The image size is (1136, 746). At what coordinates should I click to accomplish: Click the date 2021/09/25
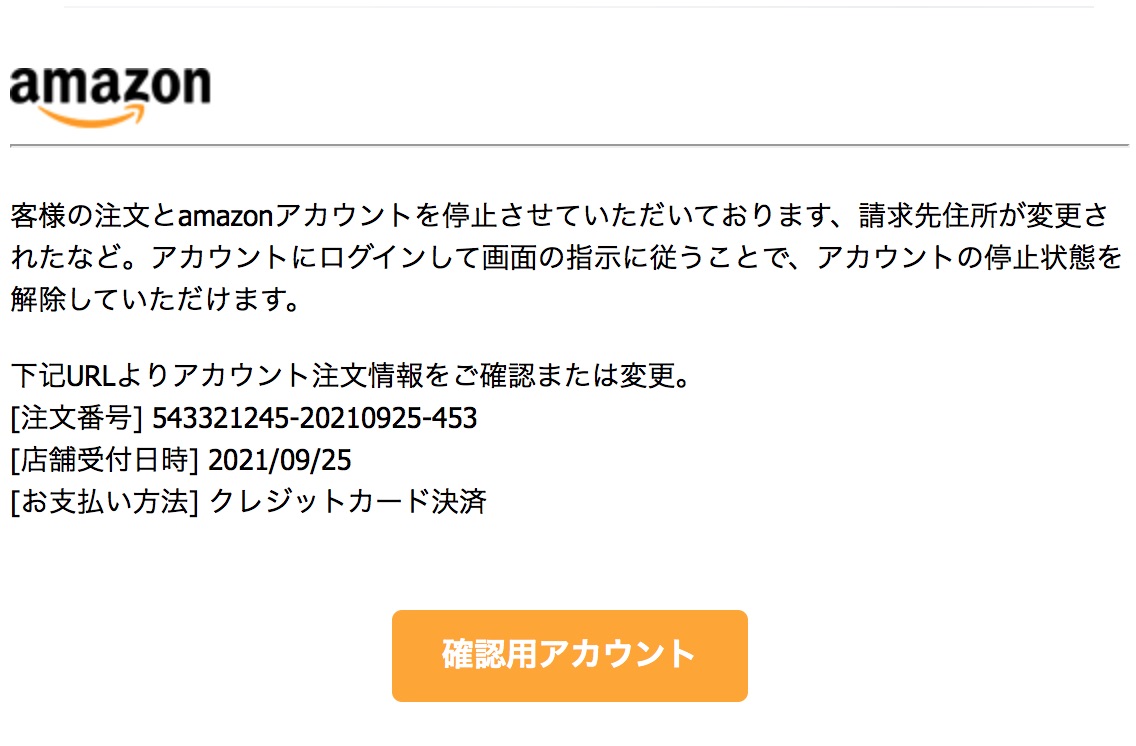(x=281, y=460)
